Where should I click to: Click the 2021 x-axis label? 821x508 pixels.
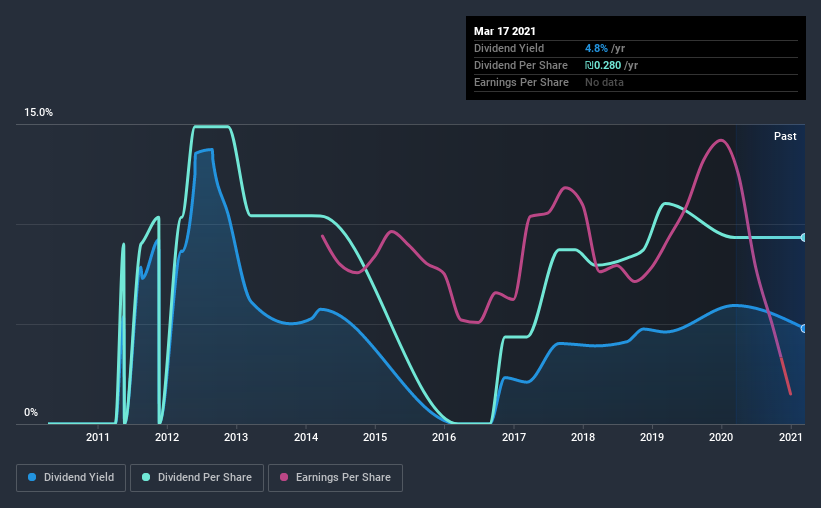click(x=791, y=437)
